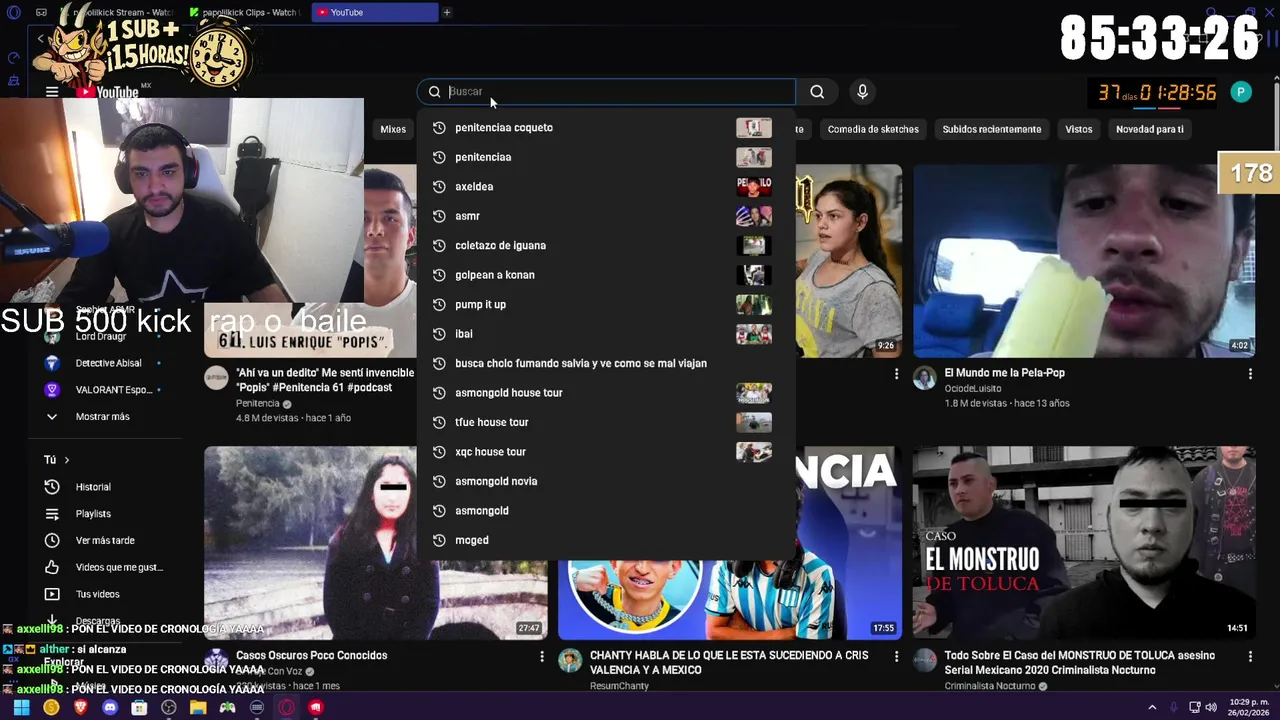Open the Opera GX main menu icon
The height and width of the screenshot is (720, 1280).
(x=14, y=12)
